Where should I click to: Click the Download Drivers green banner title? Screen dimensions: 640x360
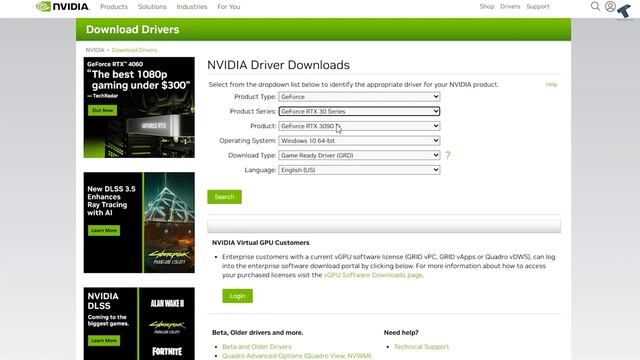point(132,29)
